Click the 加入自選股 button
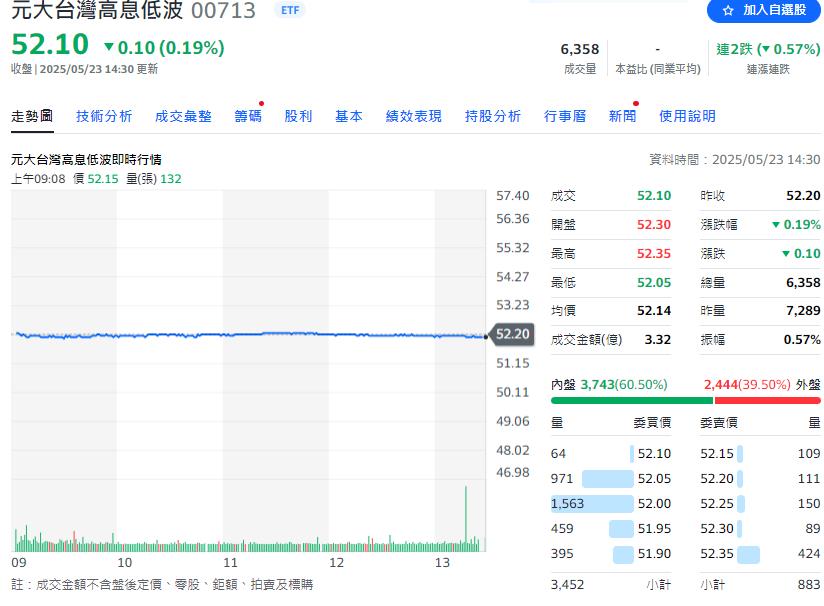 765,10
